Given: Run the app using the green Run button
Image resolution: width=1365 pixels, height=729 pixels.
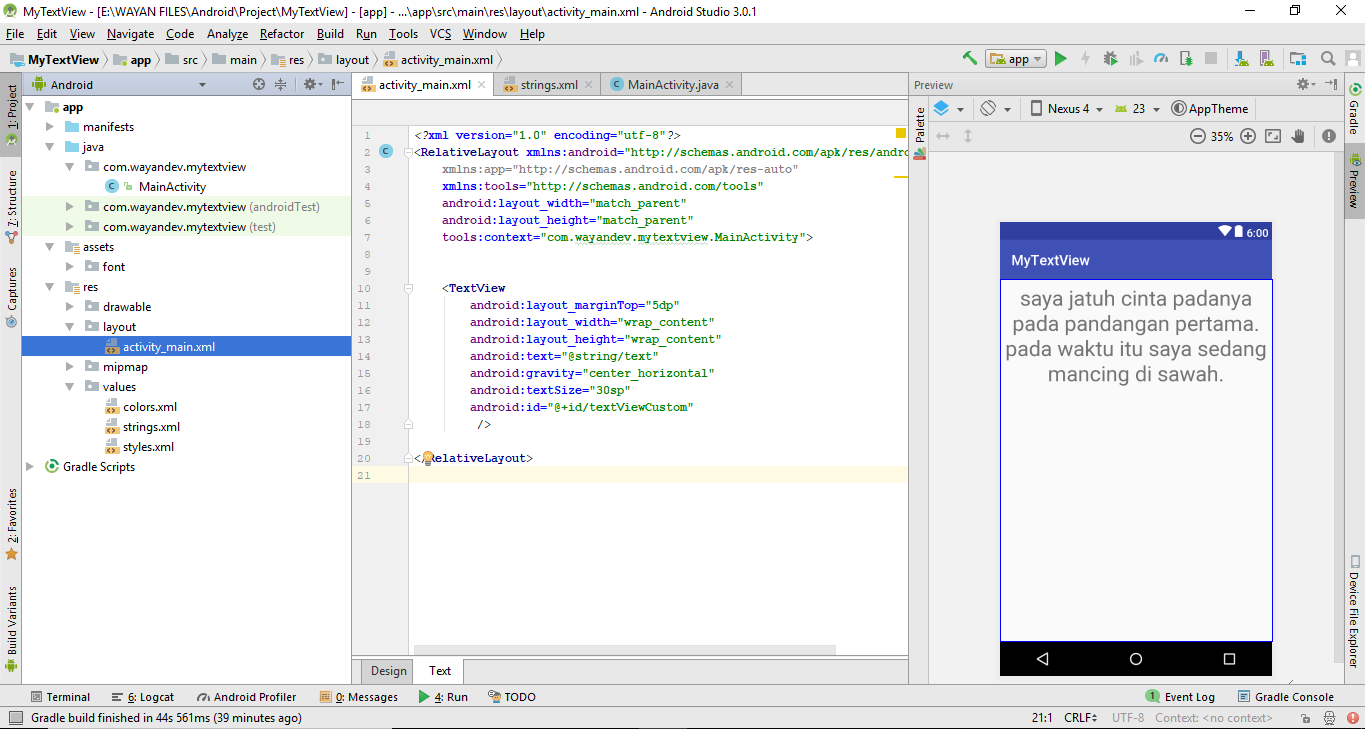Looking at the screenshot, I should (1060, 58).
